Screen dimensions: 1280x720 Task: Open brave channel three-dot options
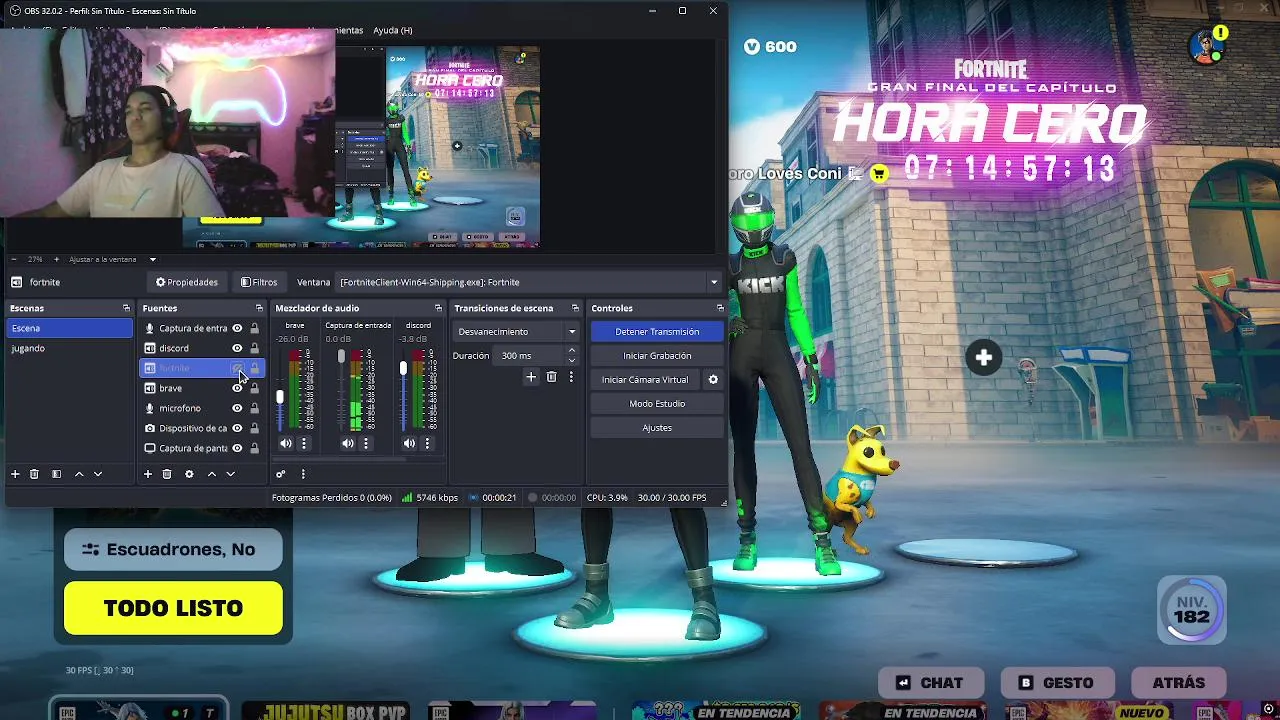[304, 443]
